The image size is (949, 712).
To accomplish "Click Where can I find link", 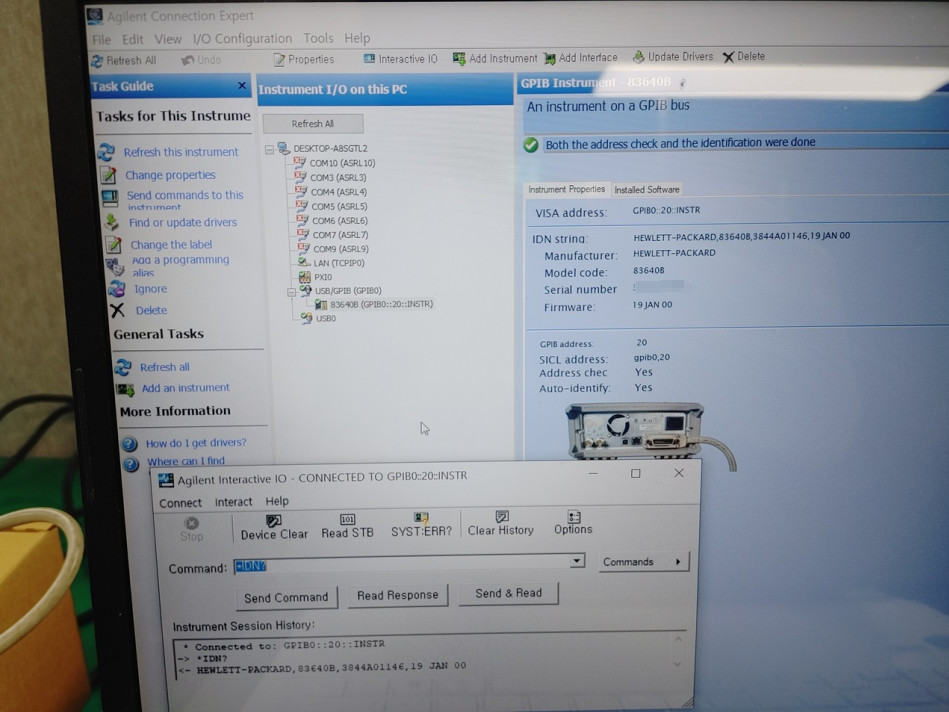I will pos(186,461).
